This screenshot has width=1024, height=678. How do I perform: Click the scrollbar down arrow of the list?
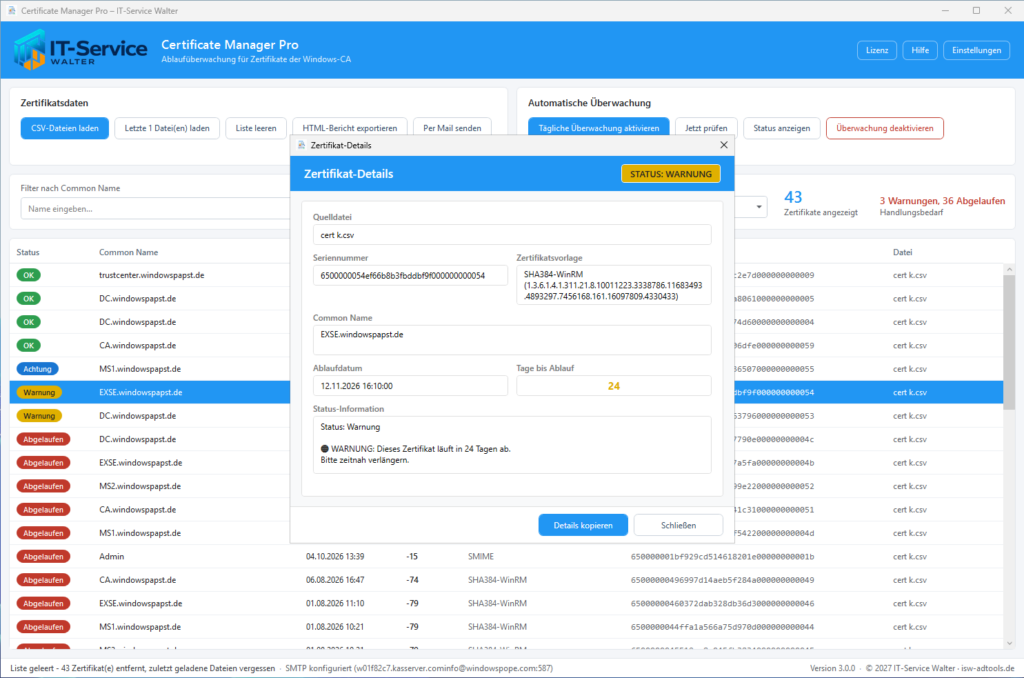coord(1009,643)
